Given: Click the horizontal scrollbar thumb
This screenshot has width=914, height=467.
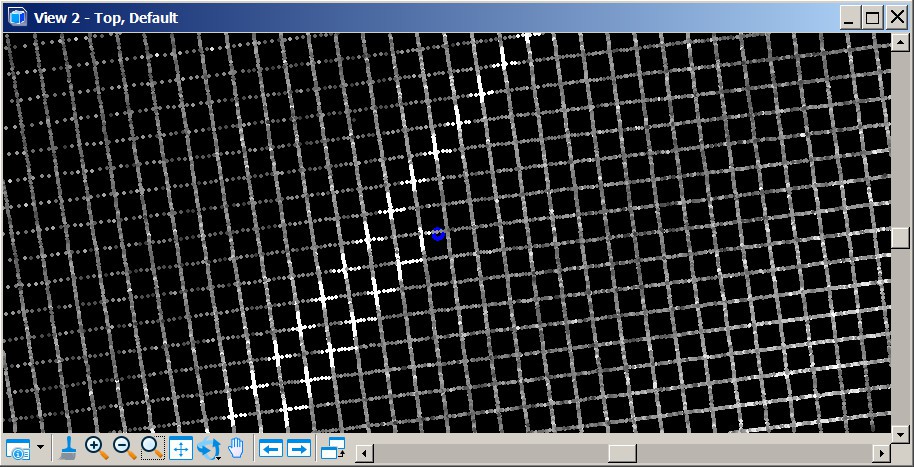Looking at the screenshot, I should 623,453.
